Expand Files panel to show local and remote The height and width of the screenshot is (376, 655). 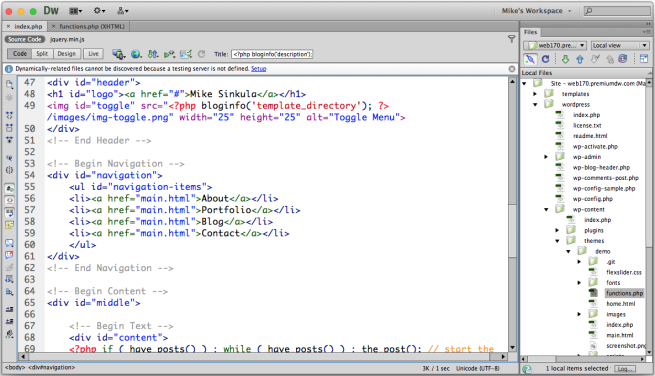644,59
